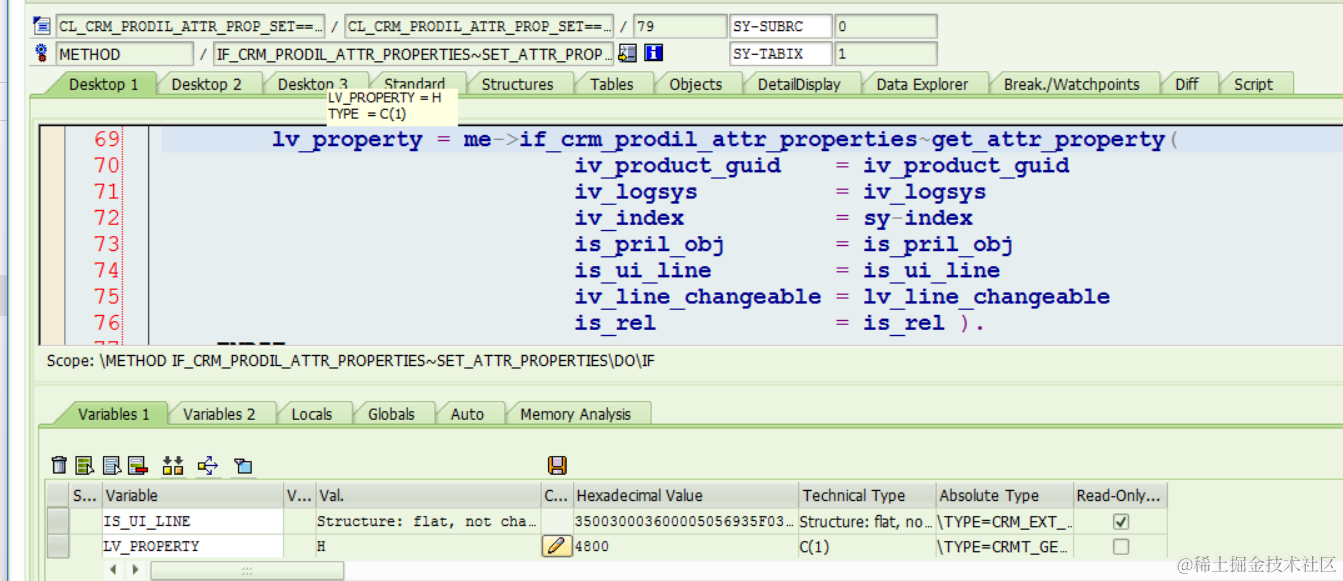Click the Absolute Type column header
The image size is (1343, 581).
pyautogui.click(x=1004, y=495)
